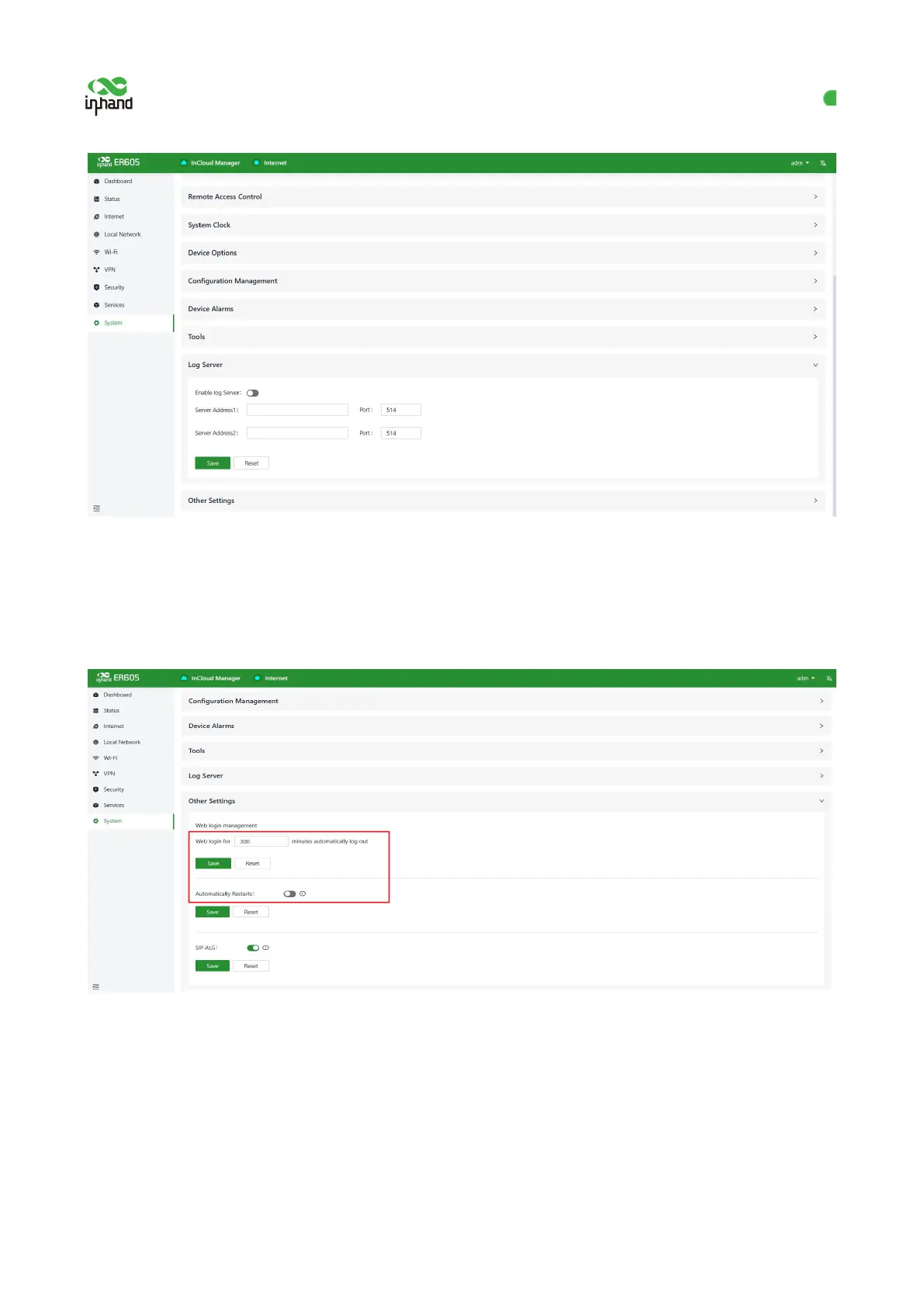Viewport: 924px width, 1307px height.
Task: Collapse sidebar via menu icon, upper screenshot
Action: [96, 508]
